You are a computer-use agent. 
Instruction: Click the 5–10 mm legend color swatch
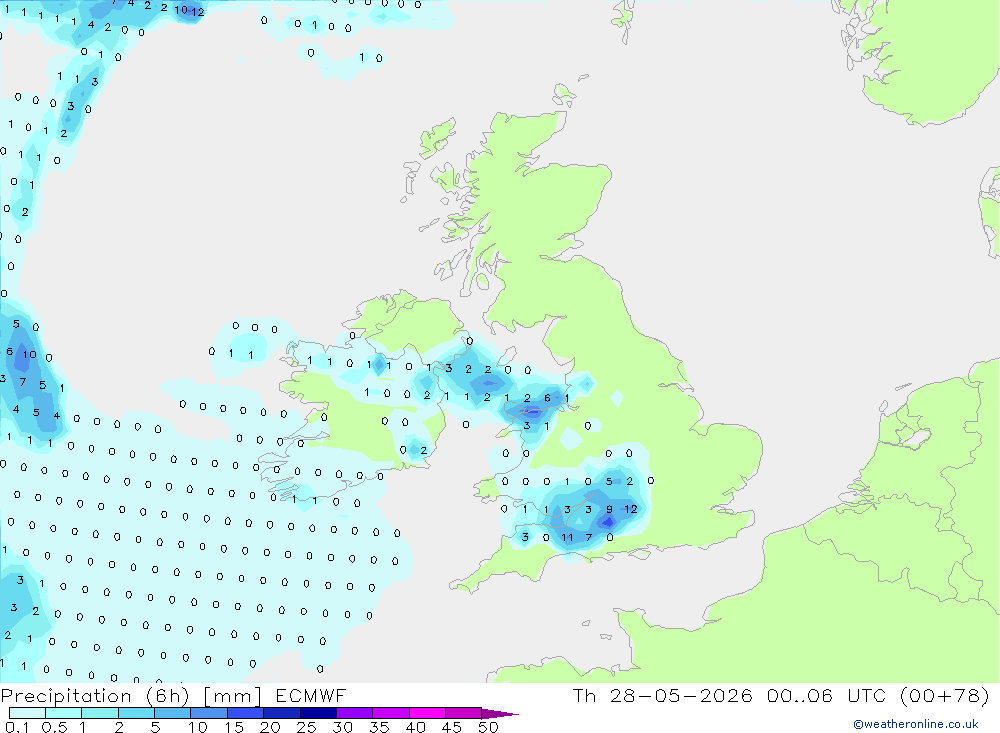[x=173, y=713]
